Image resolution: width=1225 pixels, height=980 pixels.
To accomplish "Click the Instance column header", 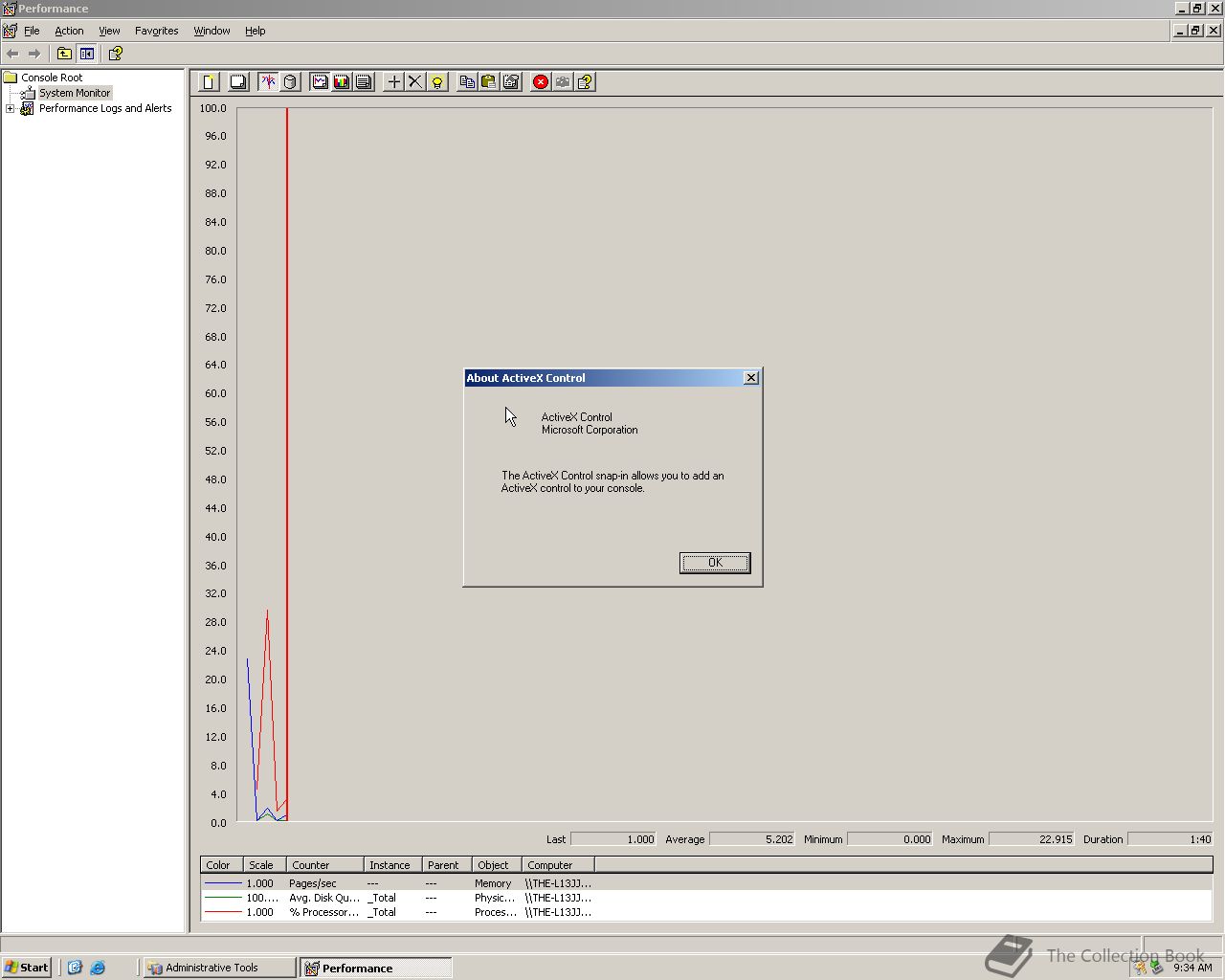I will click(393, 864).
